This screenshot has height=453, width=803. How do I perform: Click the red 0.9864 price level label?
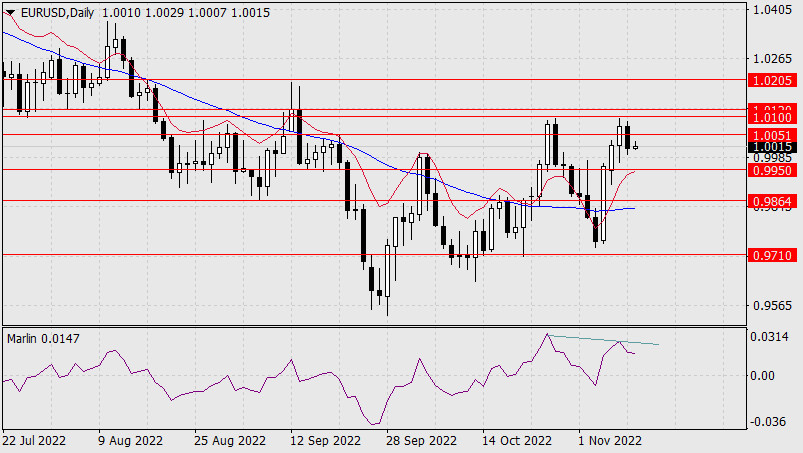point(771,201)
